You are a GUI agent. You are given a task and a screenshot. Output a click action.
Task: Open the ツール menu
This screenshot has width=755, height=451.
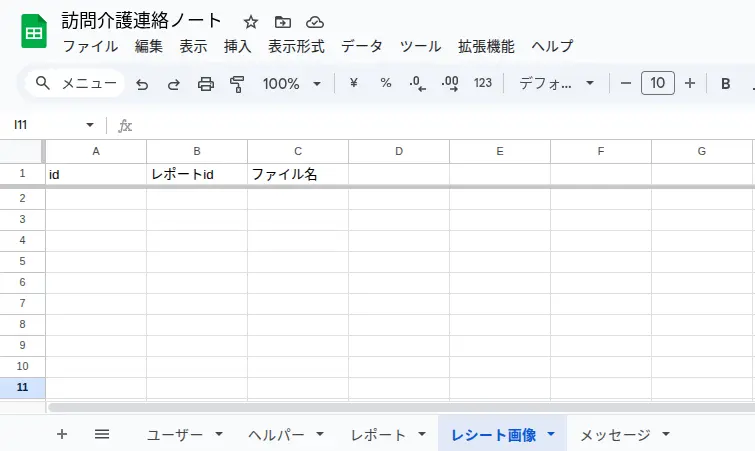420,46
